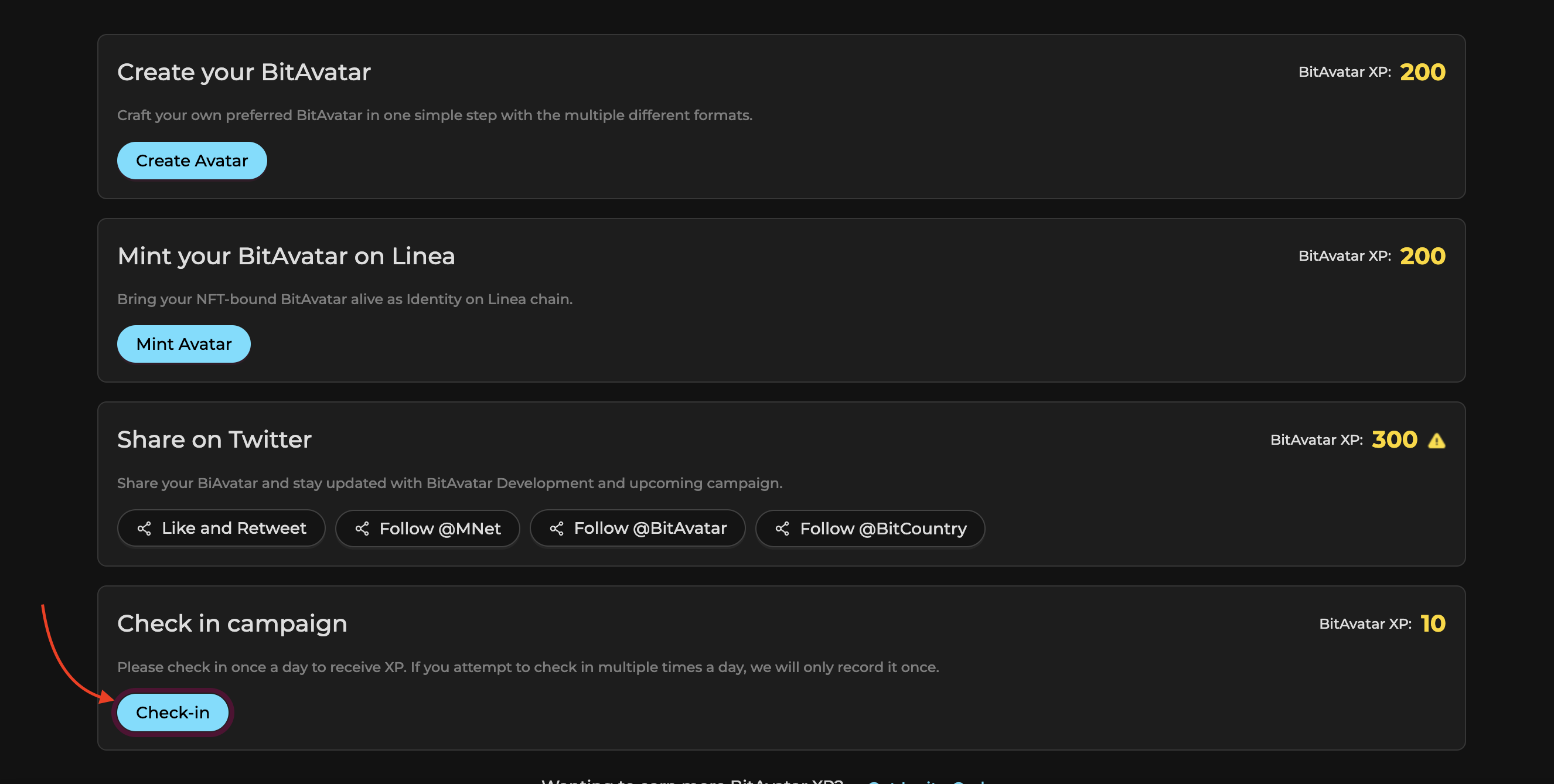This screenshot has height=784, width=1554.
Task: Click 'Craft your own preferred BitAvatar' description
Action: click(434, 115)
